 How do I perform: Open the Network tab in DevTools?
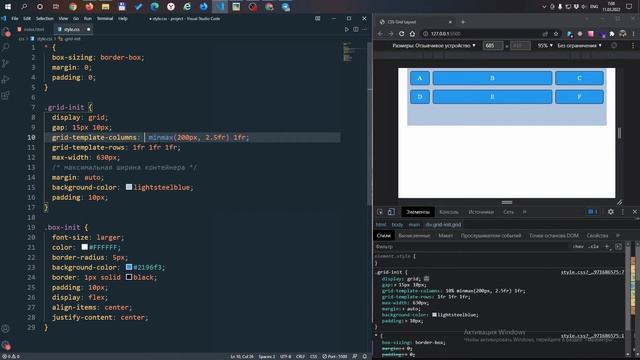coord(509,212)
